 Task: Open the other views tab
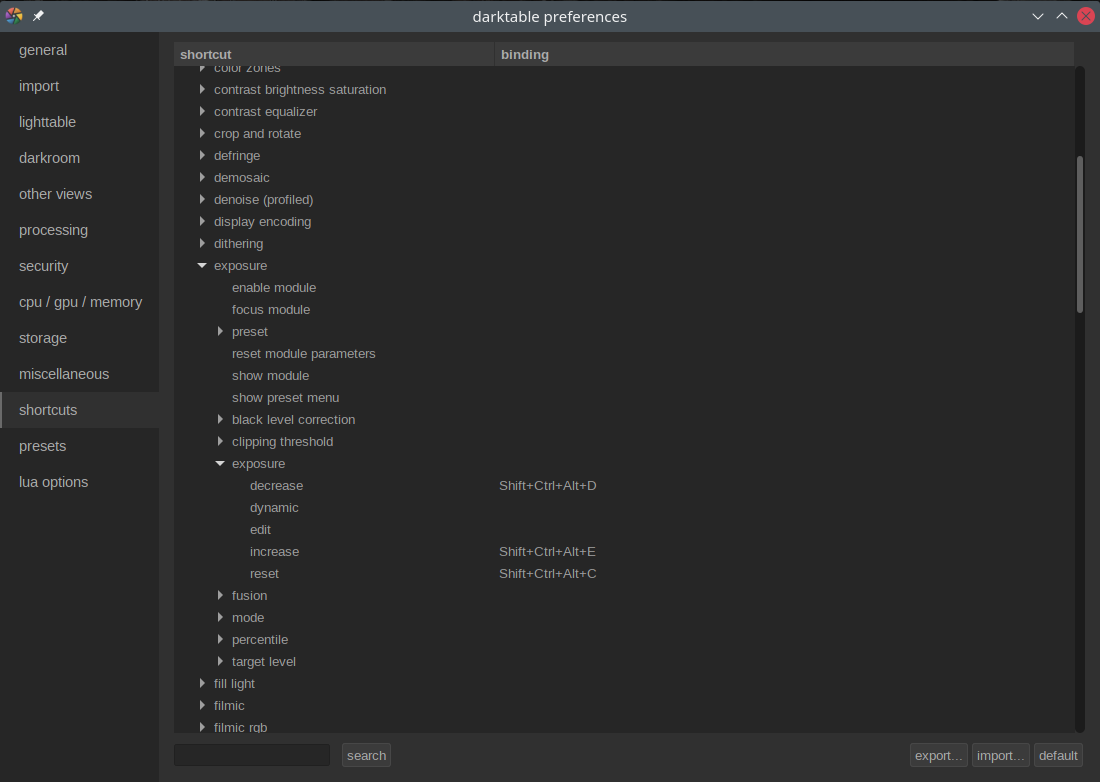point(79,194)
